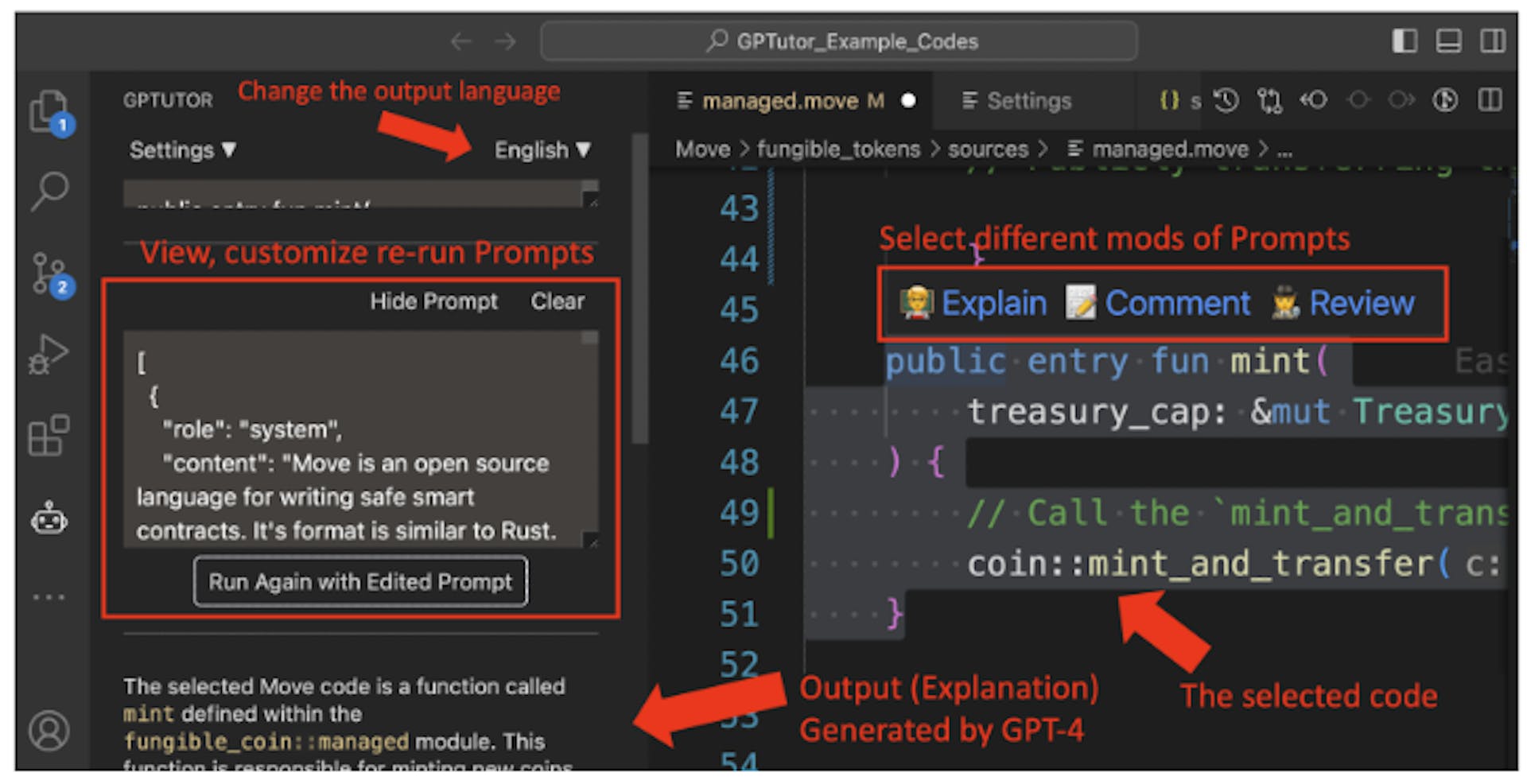Click the GPTutor_Example_Codes search field
This screenshot has height=784, width=1527.
(x=839, y=41)
